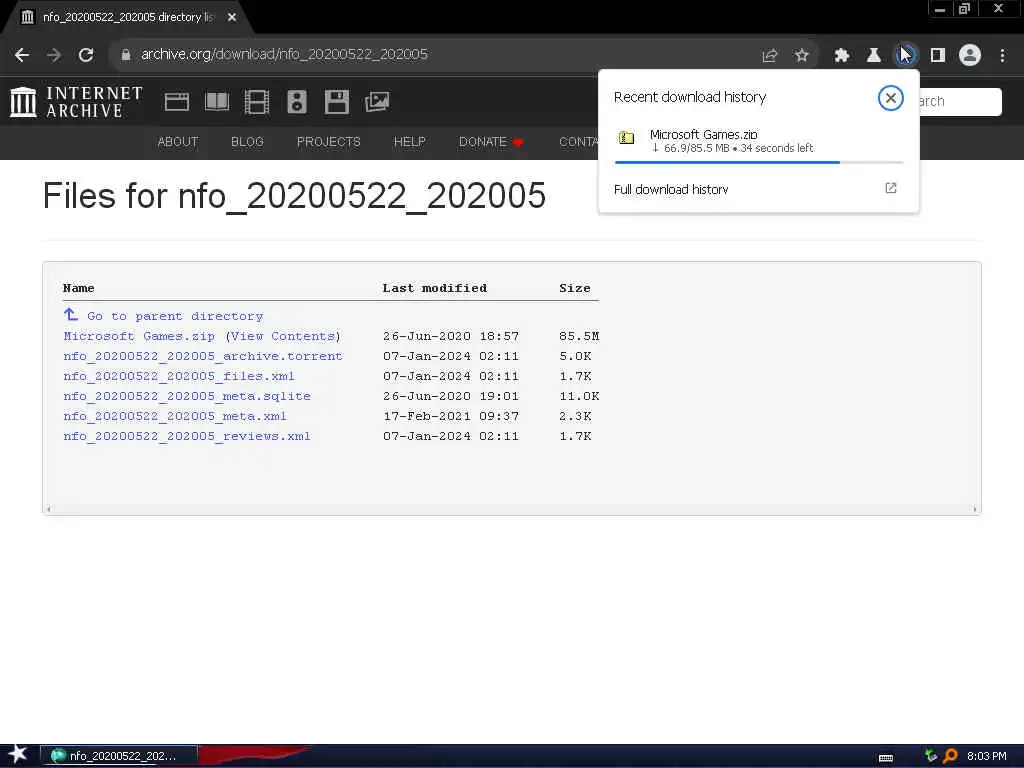Click the Size column header

click(575, 288)
